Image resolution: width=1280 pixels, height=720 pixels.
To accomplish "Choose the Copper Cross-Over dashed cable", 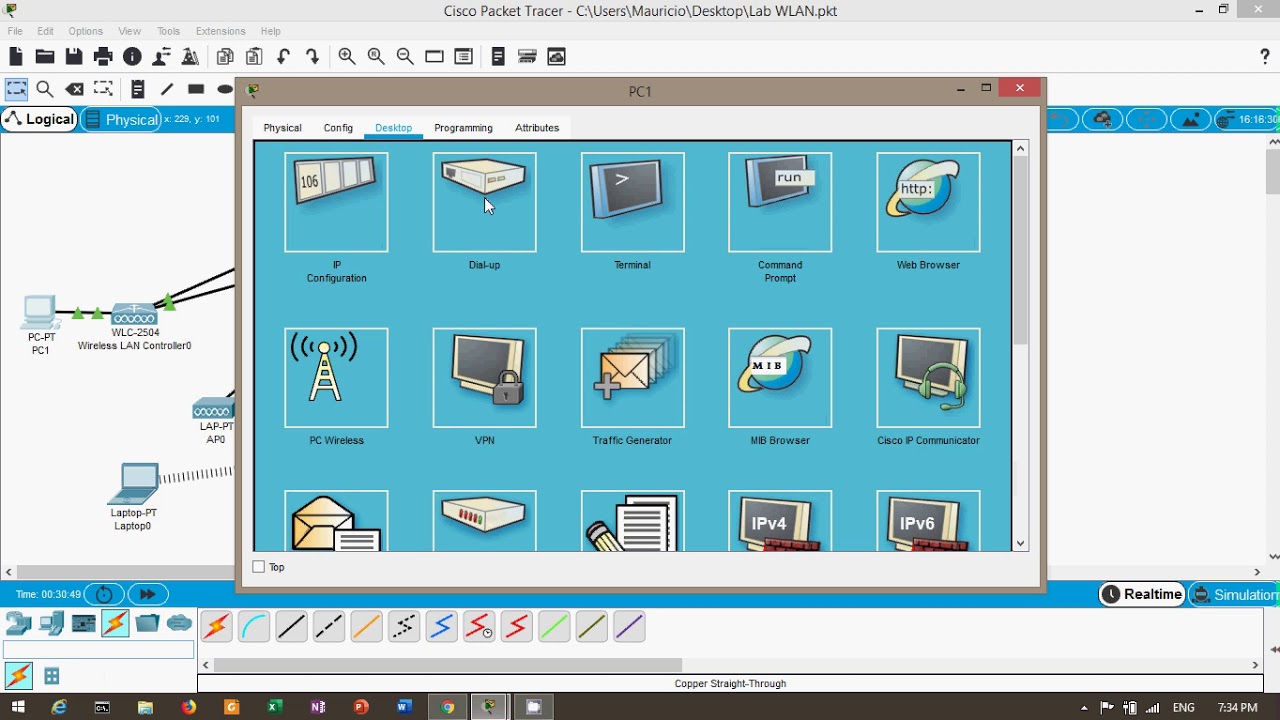I will pos(329,627).
